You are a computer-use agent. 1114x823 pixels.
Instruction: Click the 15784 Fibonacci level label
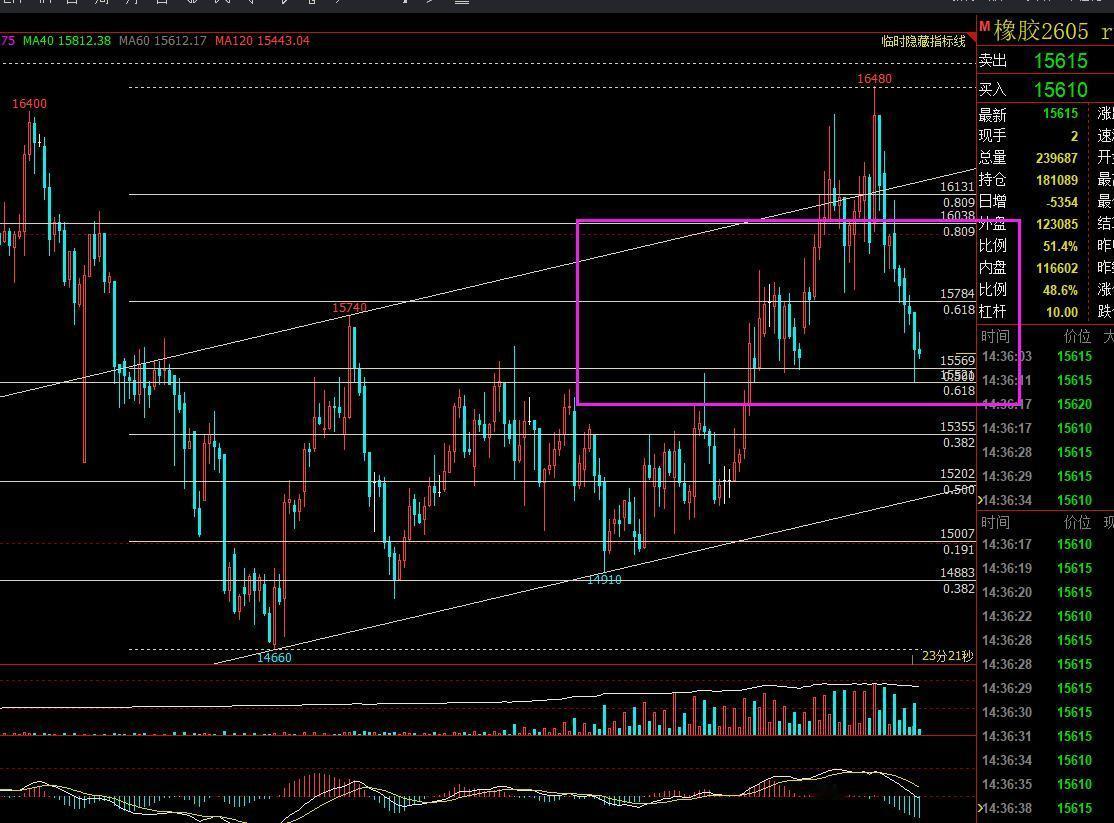(x=957, y=294)
